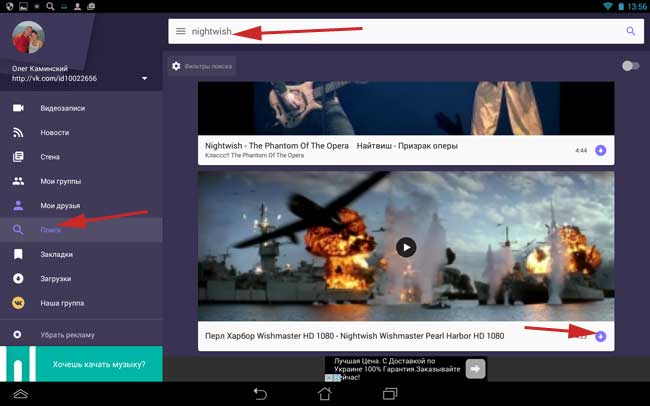Play the Pearl Harbor video

[405, 246]
